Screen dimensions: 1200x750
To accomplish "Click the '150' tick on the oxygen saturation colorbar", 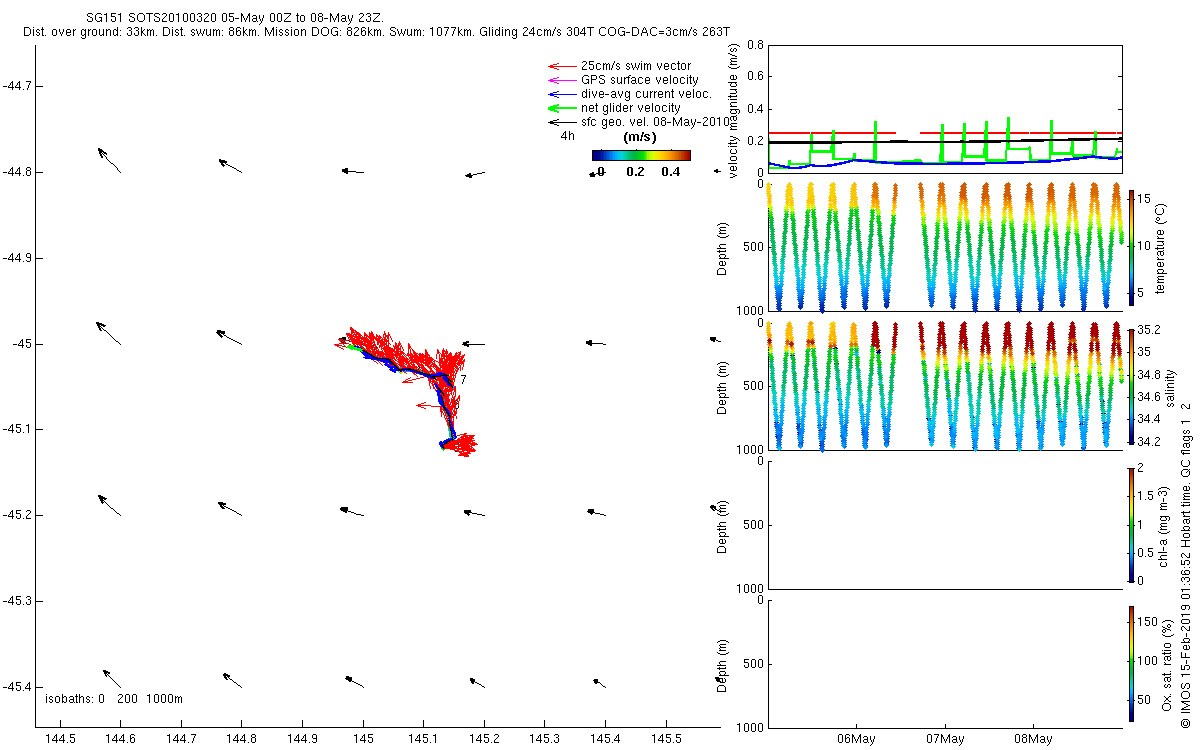I will tap(1148, 622).
